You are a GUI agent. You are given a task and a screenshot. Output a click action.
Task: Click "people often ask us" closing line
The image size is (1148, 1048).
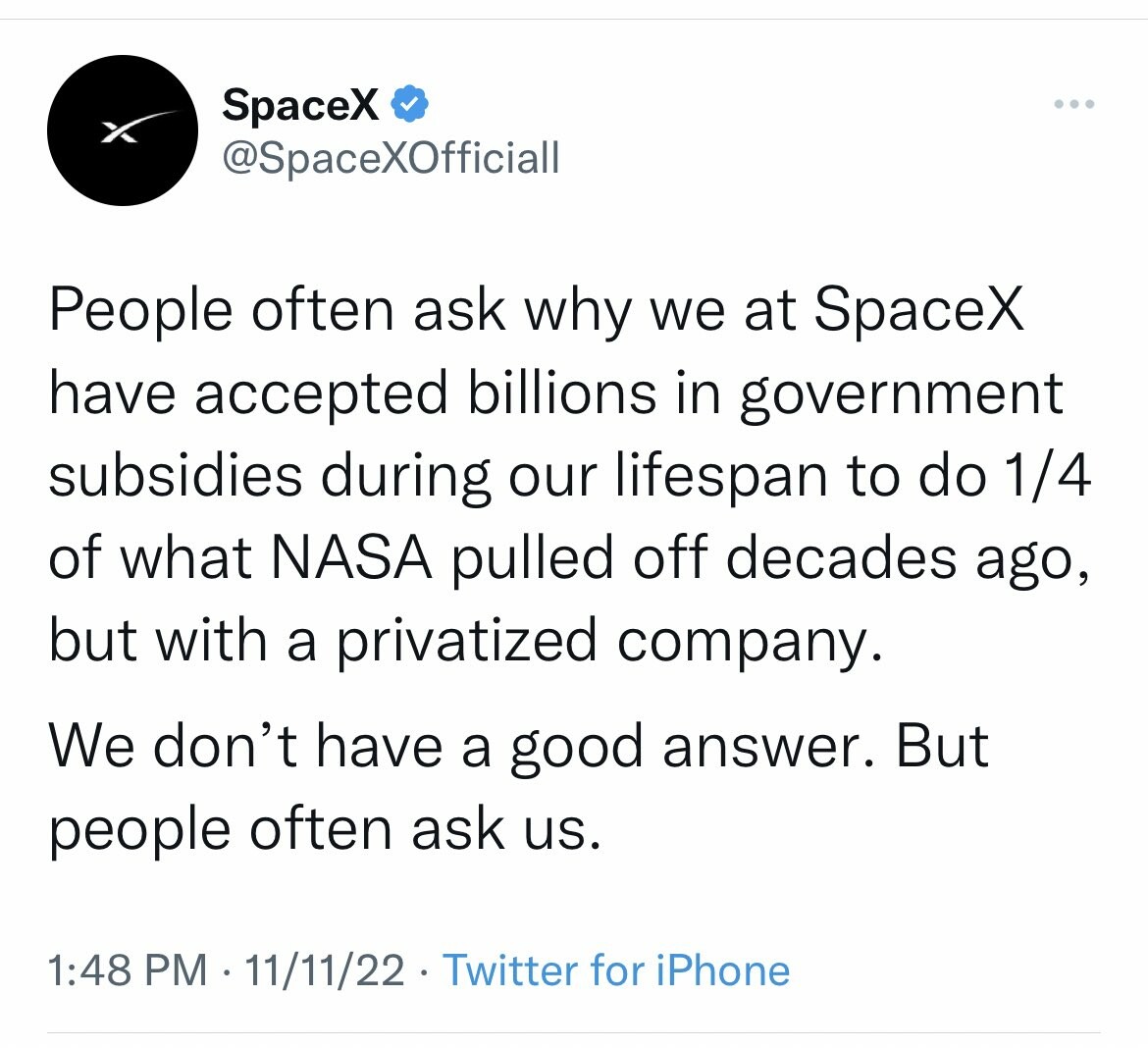tap(324, 829)
